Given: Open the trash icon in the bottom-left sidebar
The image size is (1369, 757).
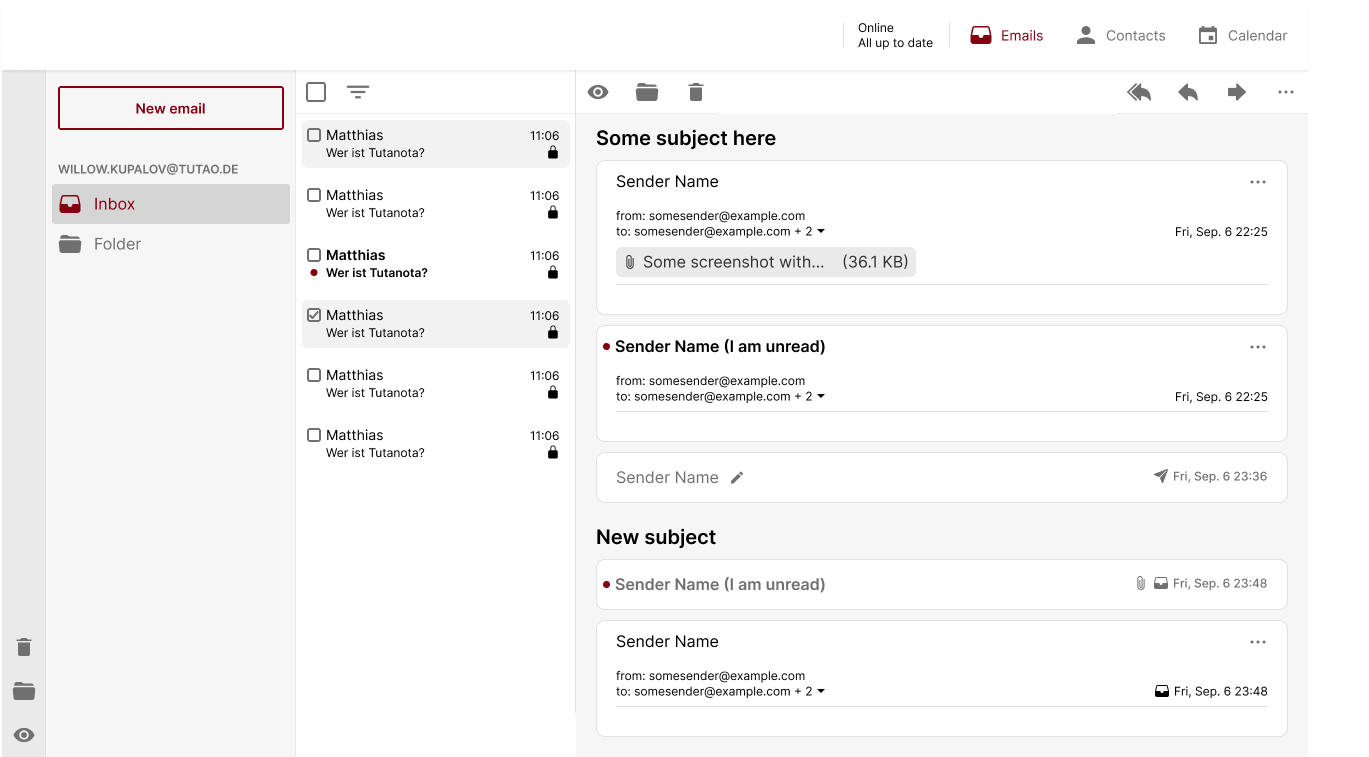Looking at the screenshot, I should 23,647.
